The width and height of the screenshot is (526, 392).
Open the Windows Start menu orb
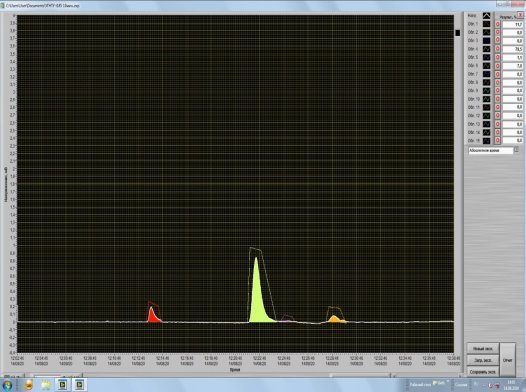click(x=7, y=385)
